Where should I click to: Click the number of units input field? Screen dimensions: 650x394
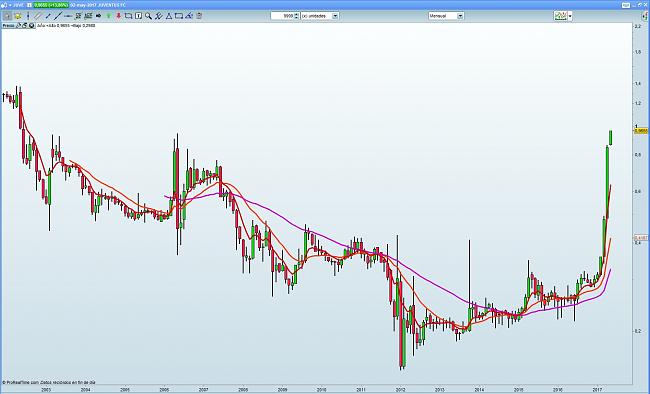tap(282, 16)
